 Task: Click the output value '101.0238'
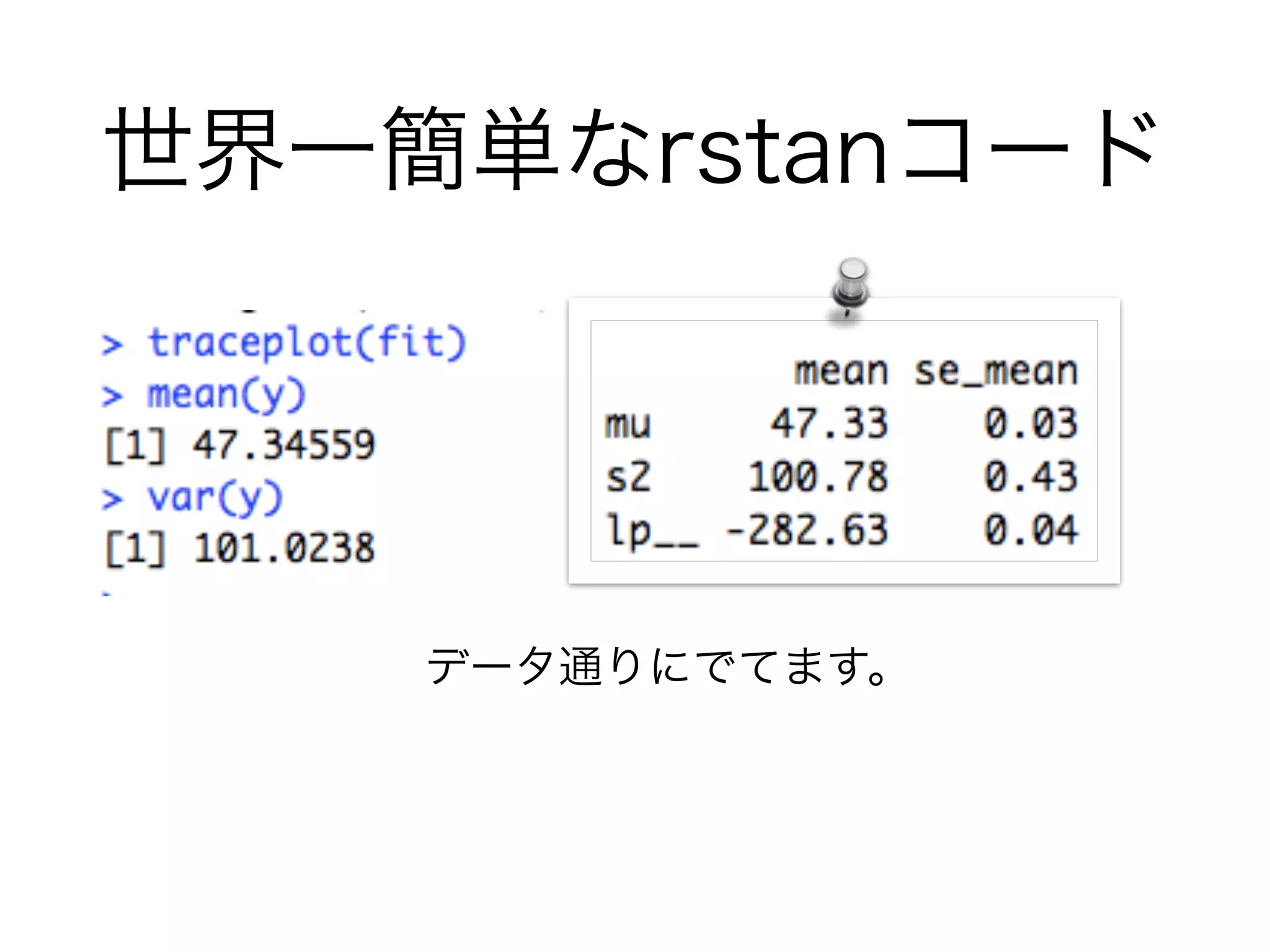(284, 548)
